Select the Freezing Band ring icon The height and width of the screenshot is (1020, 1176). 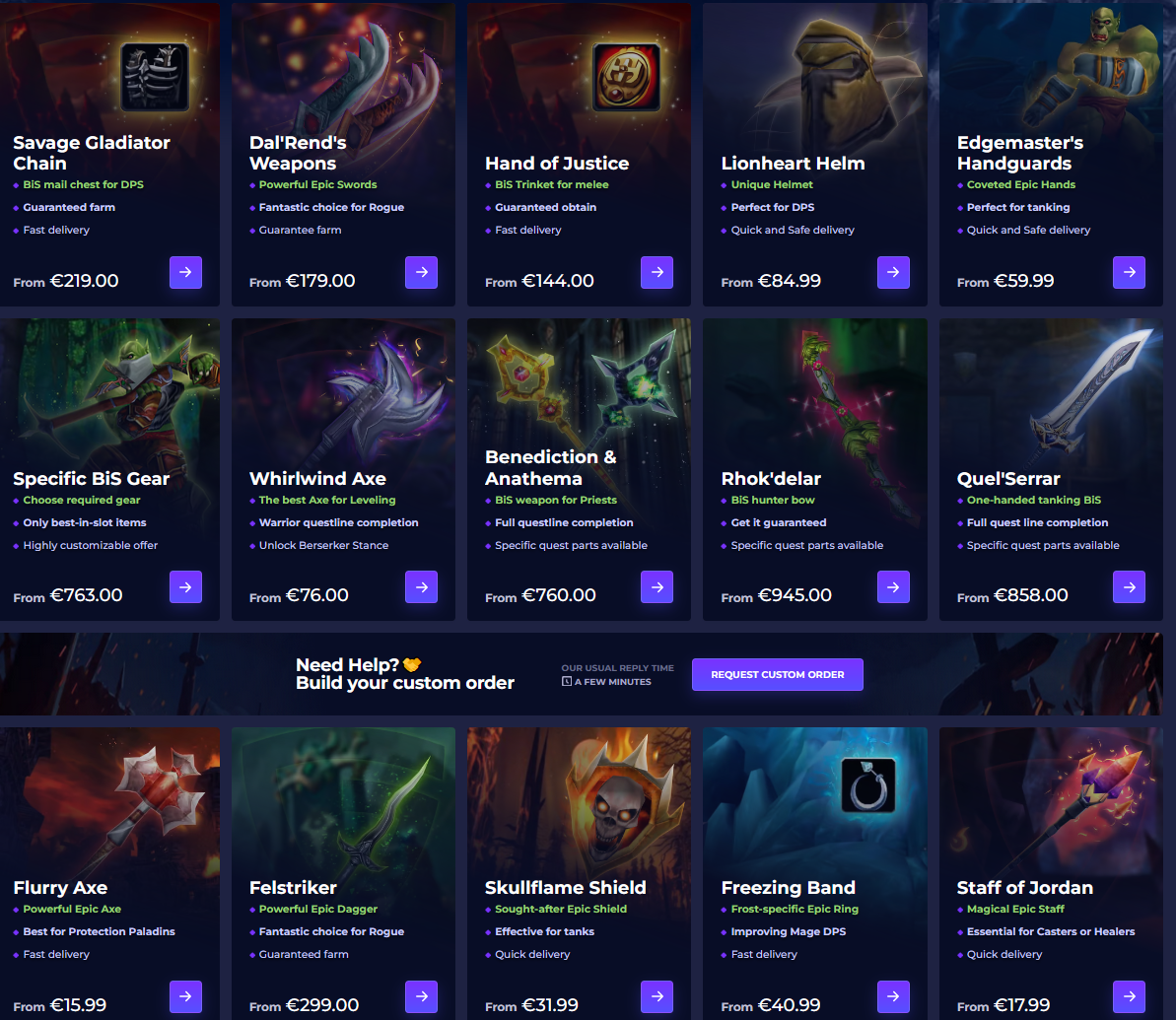[868, 786]
